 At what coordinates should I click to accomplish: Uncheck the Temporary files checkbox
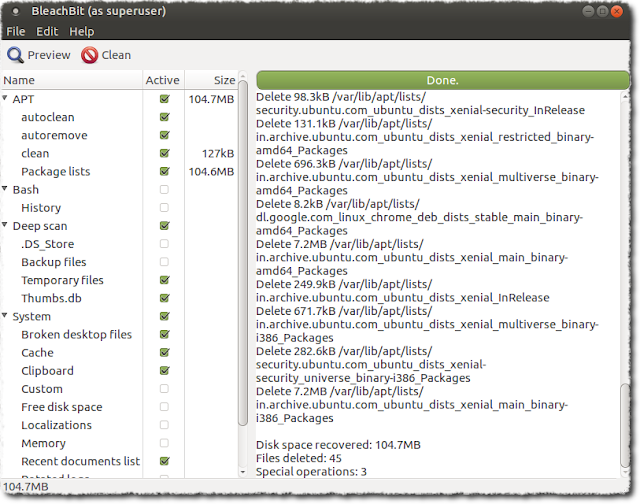[164, 280]
